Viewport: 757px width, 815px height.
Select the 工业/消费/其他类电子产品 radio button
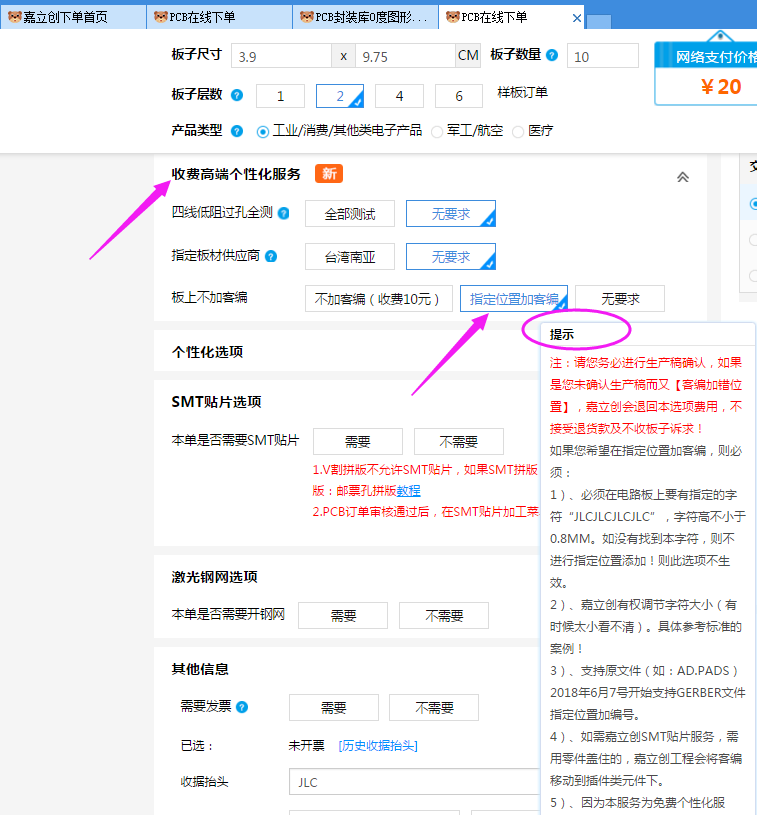pyautogui.click(x=263, y=131)
